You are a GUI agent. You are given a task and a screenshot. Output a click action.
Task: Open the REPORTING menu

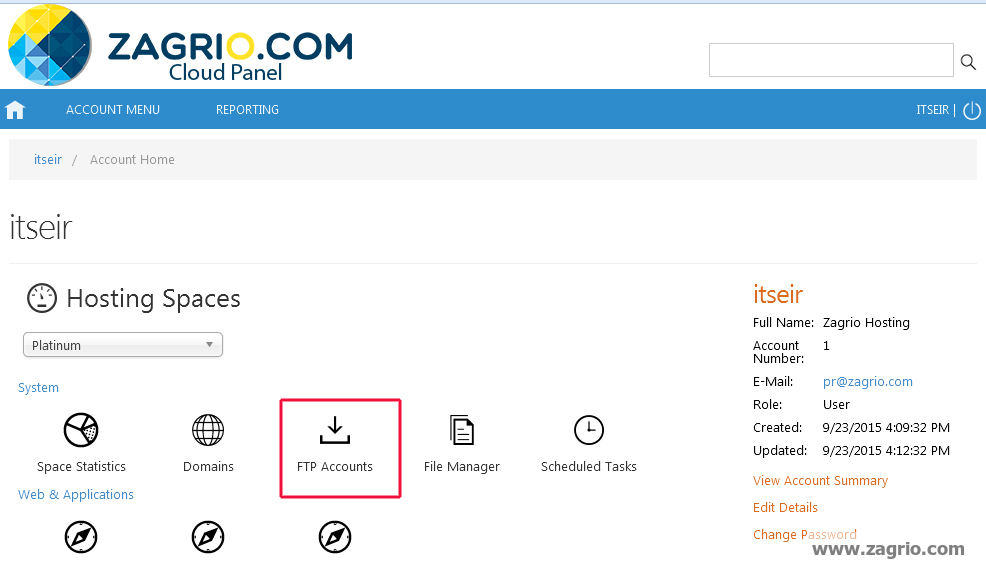point(247,109)
